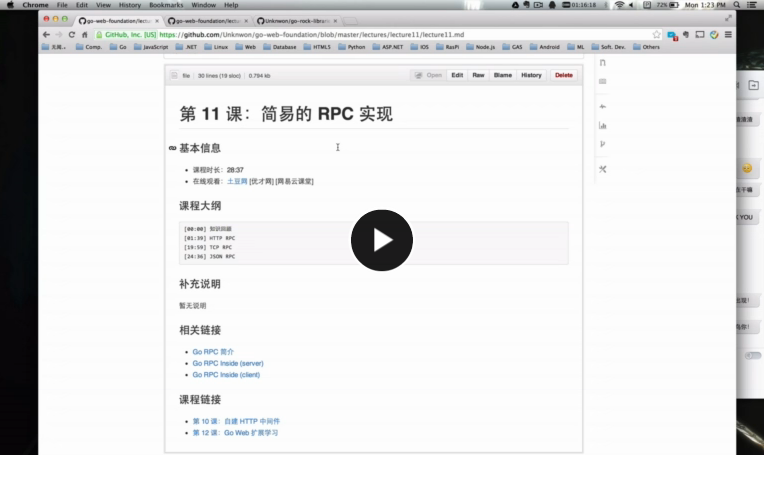The height and width of the screenshot is (478, 764).
Task: Open file History button
Action: tap(531, 76)
